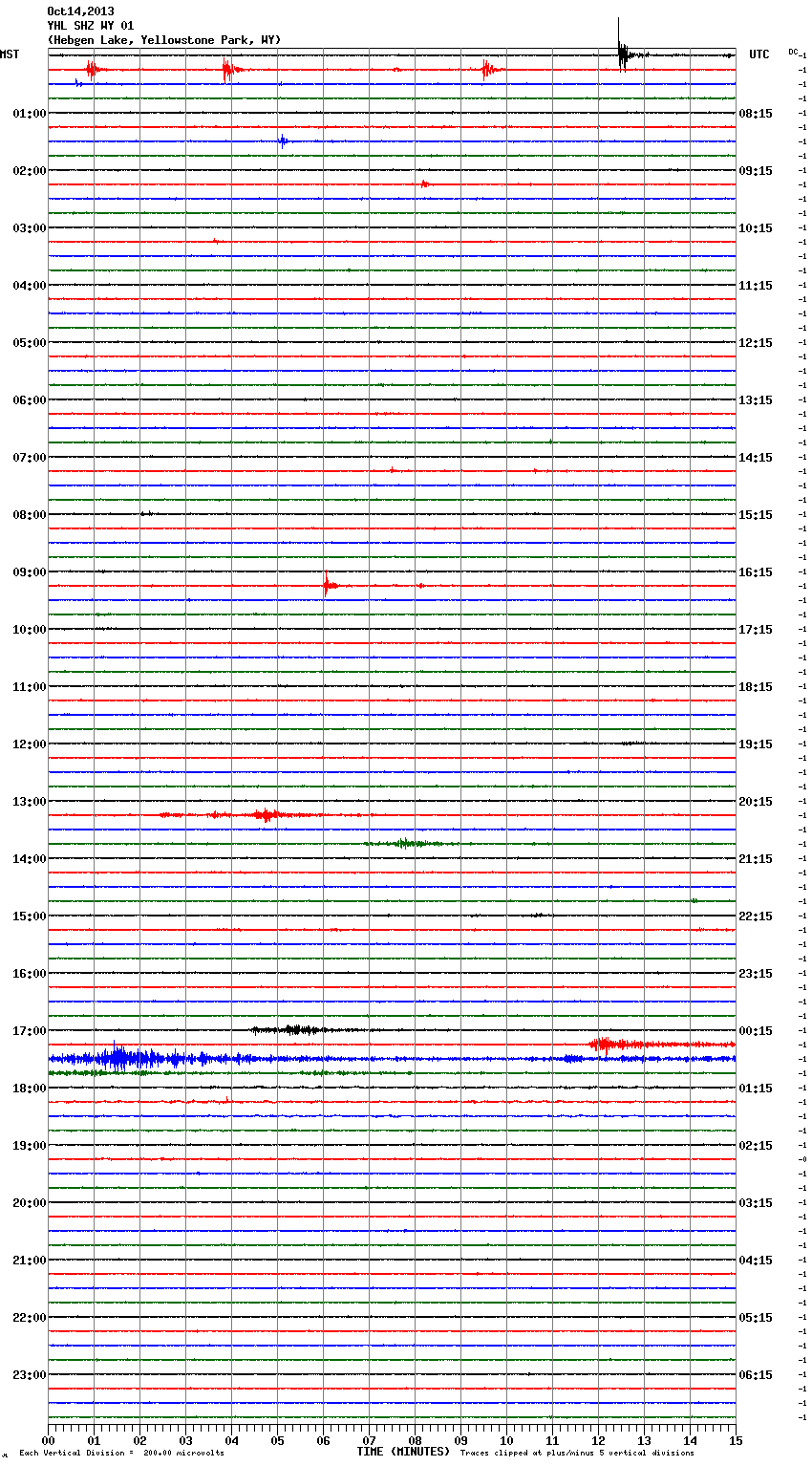Select the 15:00 MST hour label
Screen dimensions: 812x1466
click(x=30, y=916)
